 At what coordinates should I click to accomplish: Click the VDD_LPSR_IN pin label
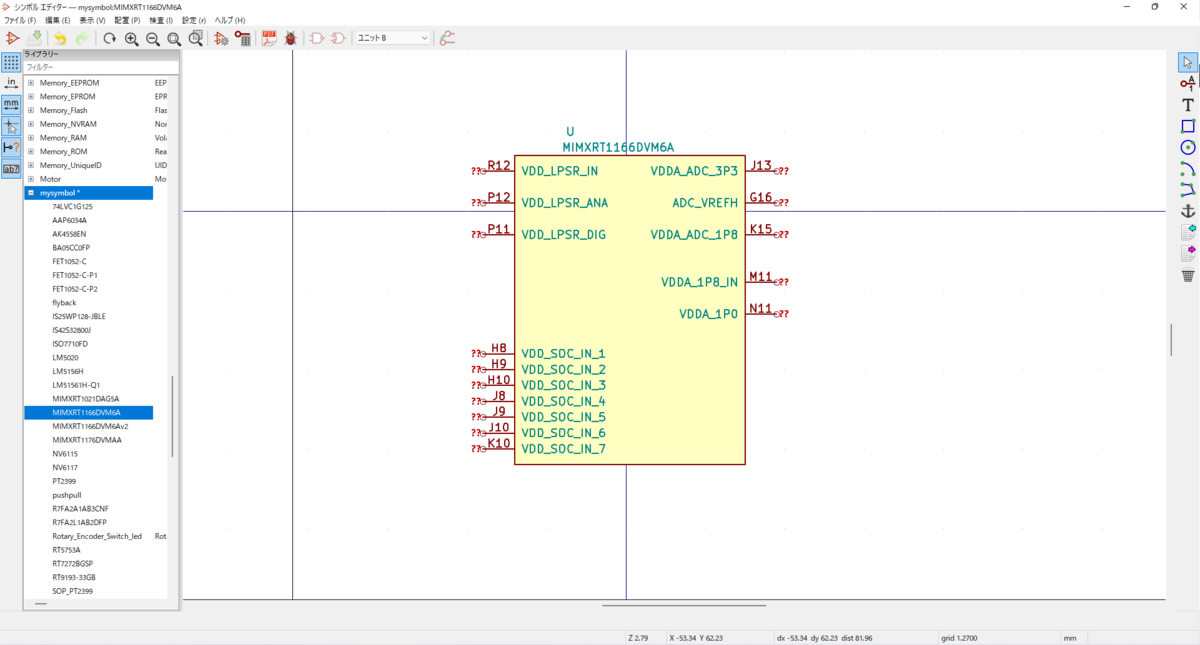[560, 171]
